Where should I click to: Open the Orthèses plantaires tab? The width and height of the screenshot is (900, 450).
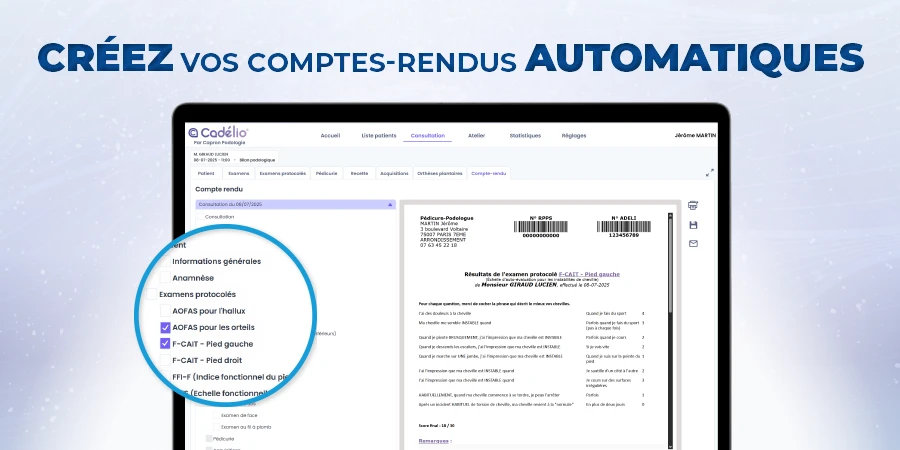coord(440,173)
